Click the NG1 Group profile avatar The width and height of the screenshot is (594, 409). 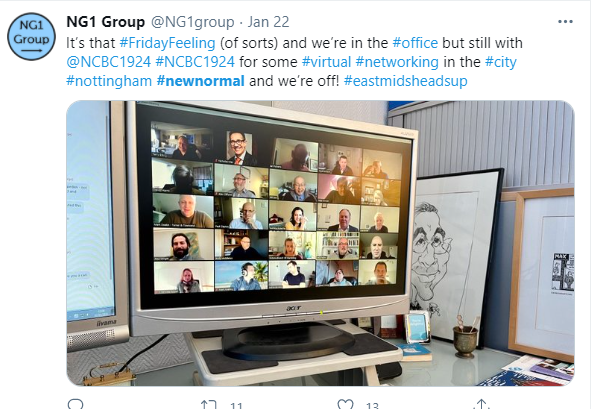click(x=31, y=36)
